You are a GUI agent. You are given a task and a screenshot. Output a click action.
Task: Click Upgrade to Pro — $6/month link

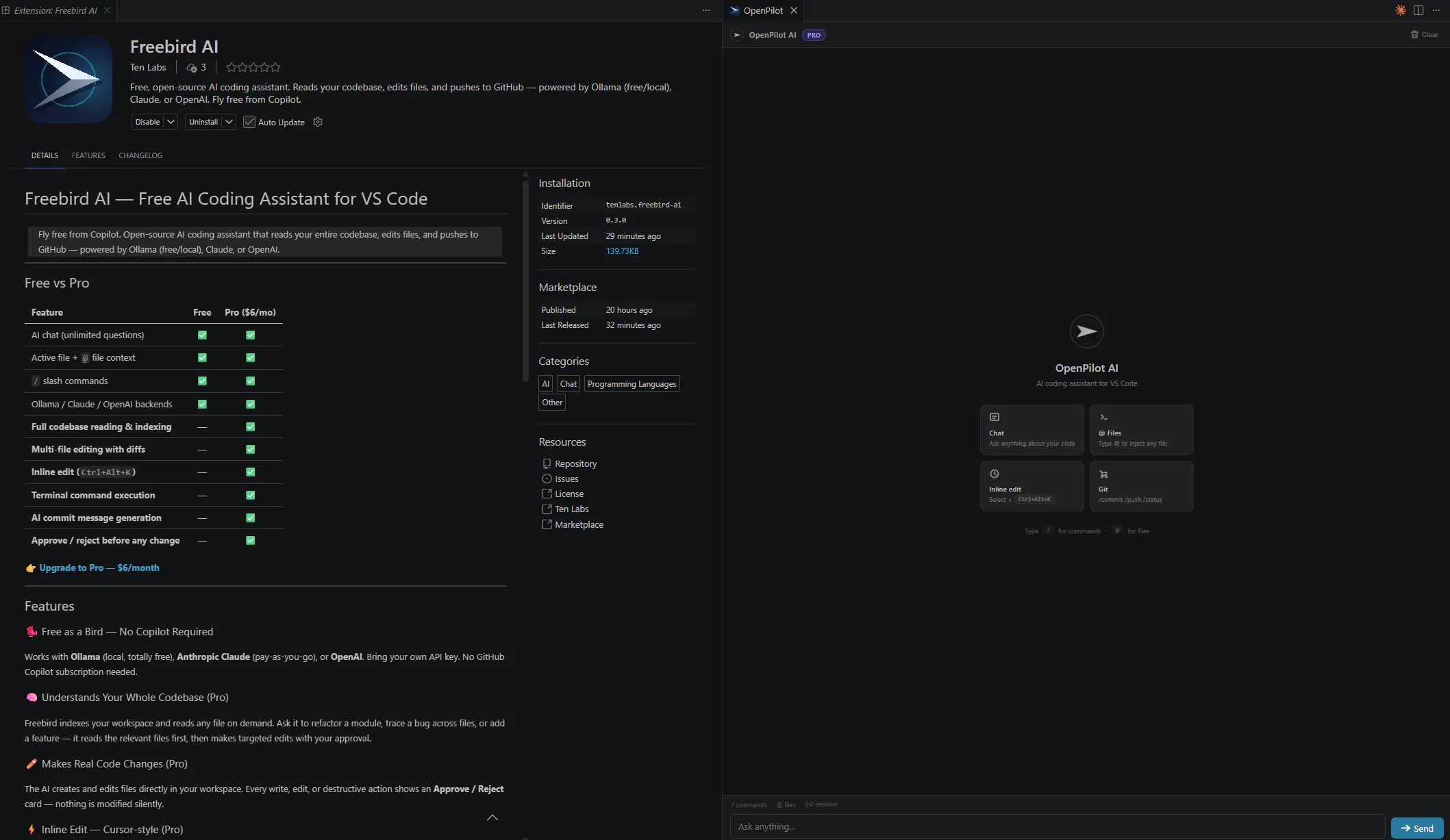[99, 568]
